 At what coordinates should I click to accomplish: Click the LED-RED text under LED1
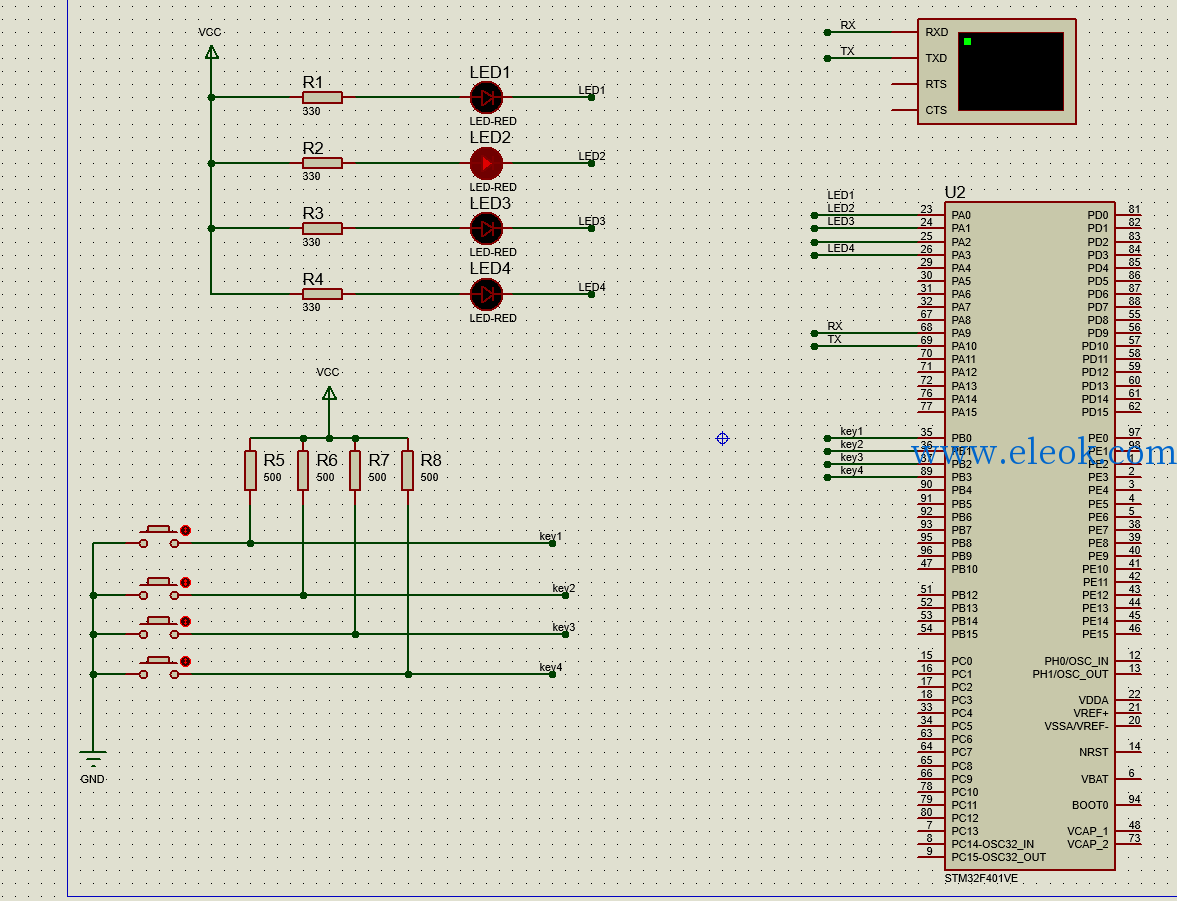coord(493,121)
